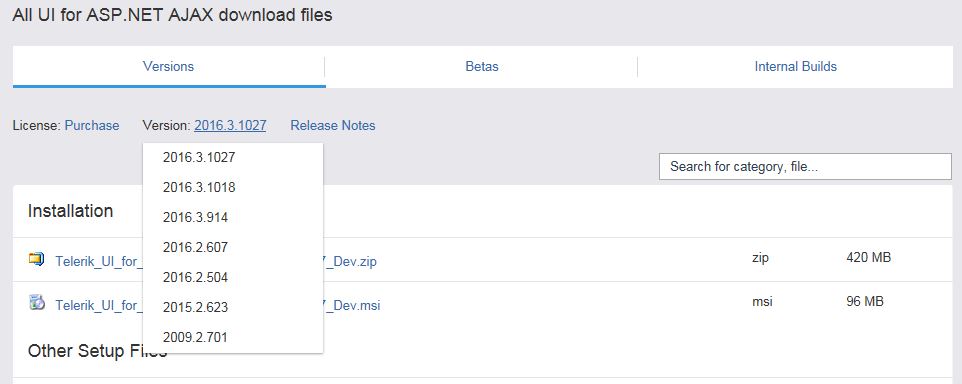Open the Release Notes link
Screen dimensions: 962x384
[x=333, y=126]
